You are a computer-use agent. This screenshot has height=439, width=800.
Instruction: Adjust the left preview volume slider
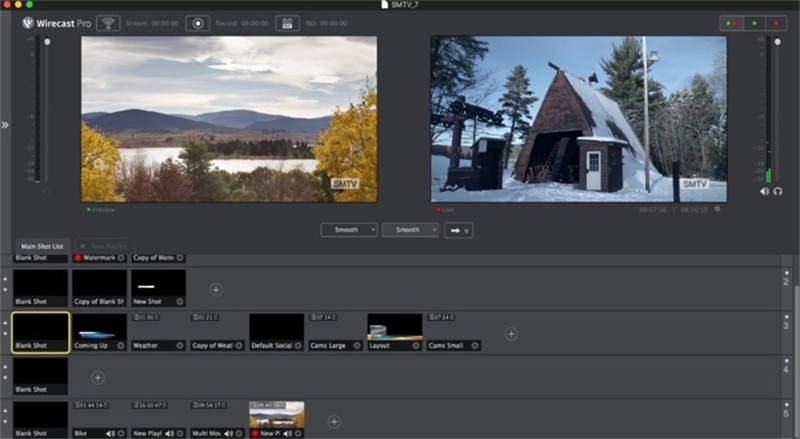click(x=47, y=42)
